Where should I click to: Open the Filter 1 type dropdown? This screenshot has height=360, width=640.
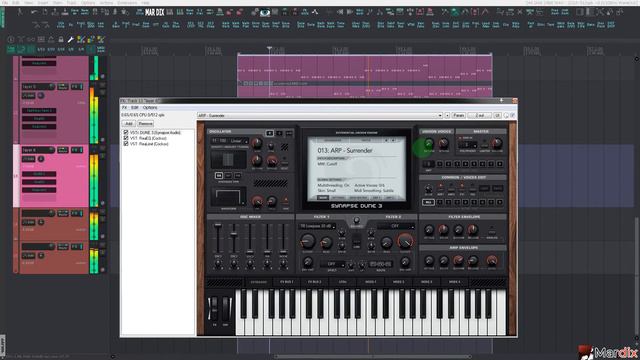[x=317, y=226]
